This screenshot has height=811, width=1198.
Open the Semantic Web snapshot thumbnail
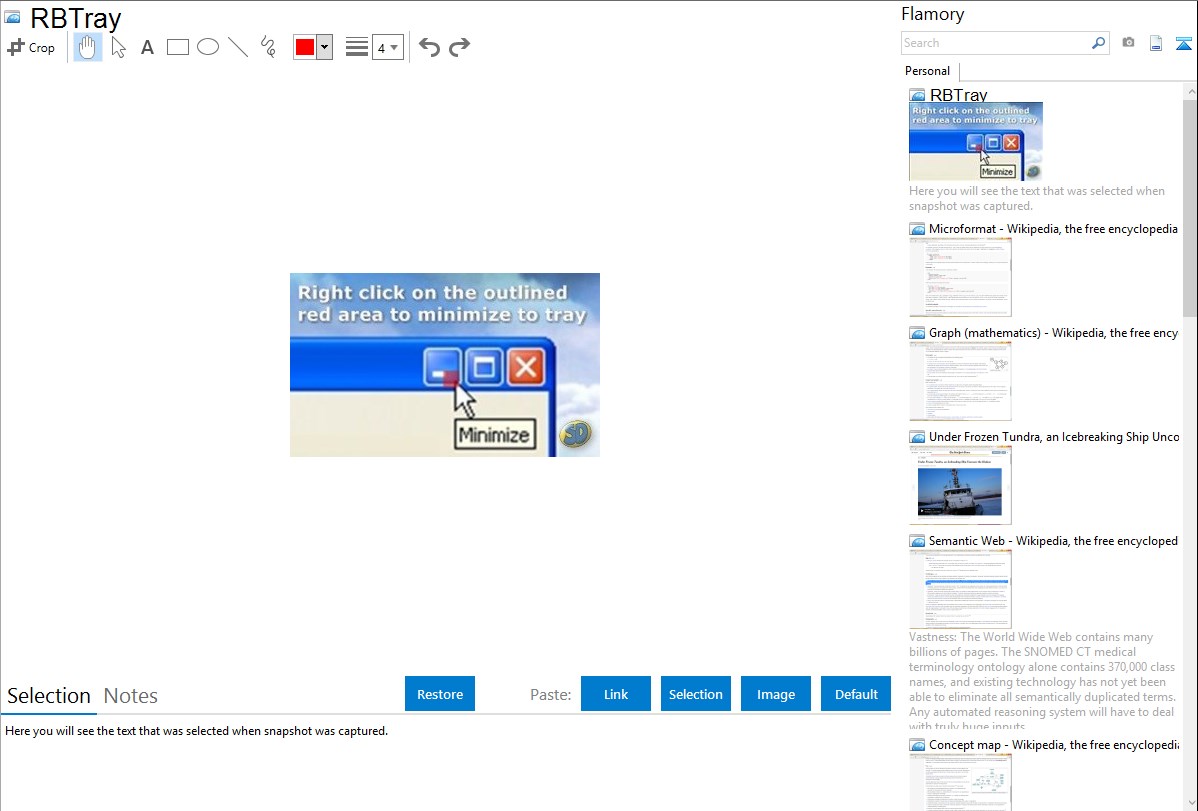[960, 589]
